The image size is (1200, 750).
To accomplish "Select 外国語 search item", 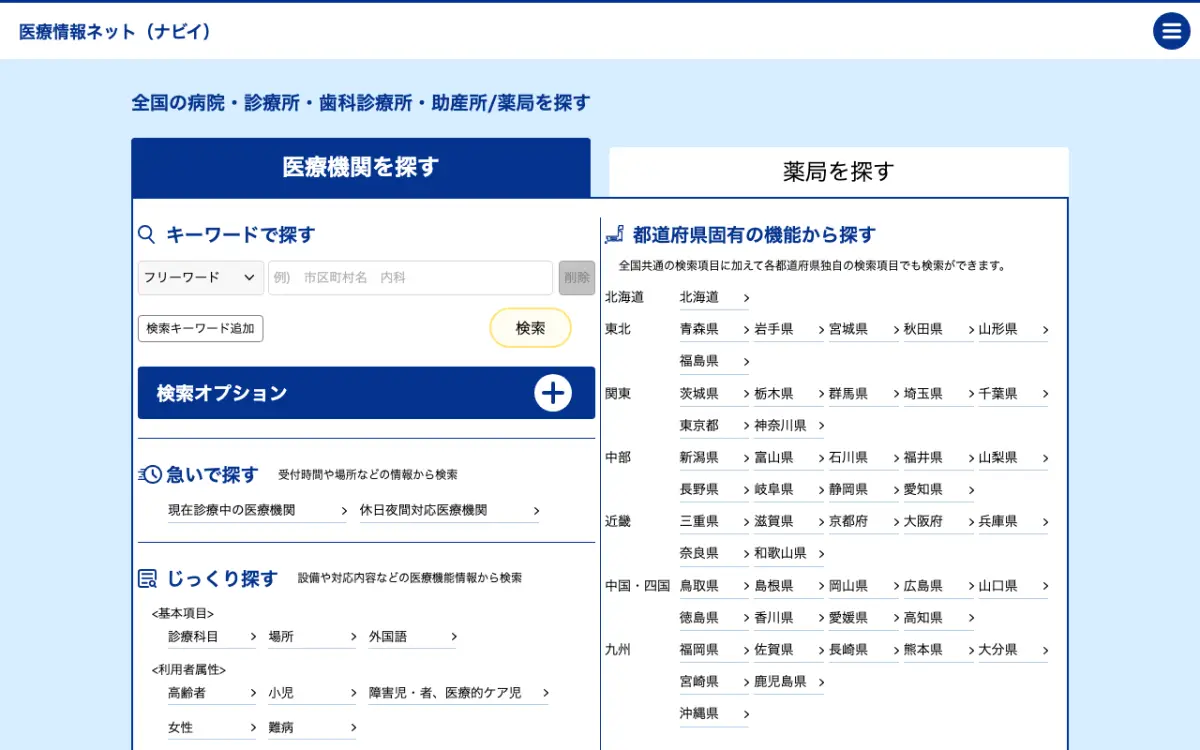I will coord(412,637).
